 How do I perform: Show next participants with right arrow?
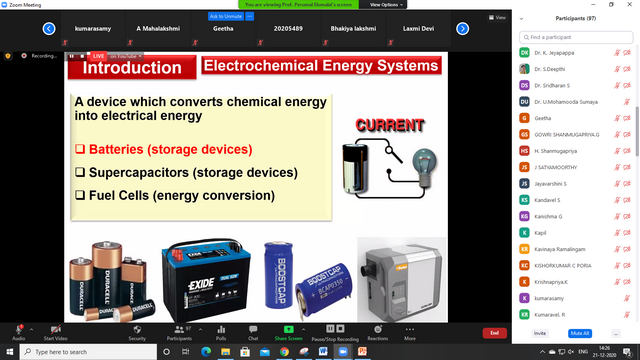coord(462,29)
